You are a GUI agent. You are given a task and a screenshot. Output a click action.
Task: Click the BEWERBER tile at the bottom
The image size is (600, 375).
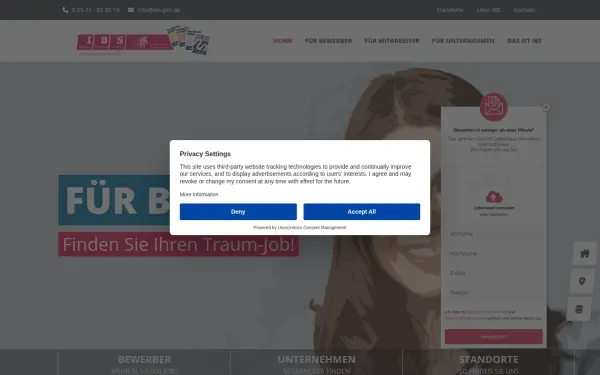tap(144, 362)
